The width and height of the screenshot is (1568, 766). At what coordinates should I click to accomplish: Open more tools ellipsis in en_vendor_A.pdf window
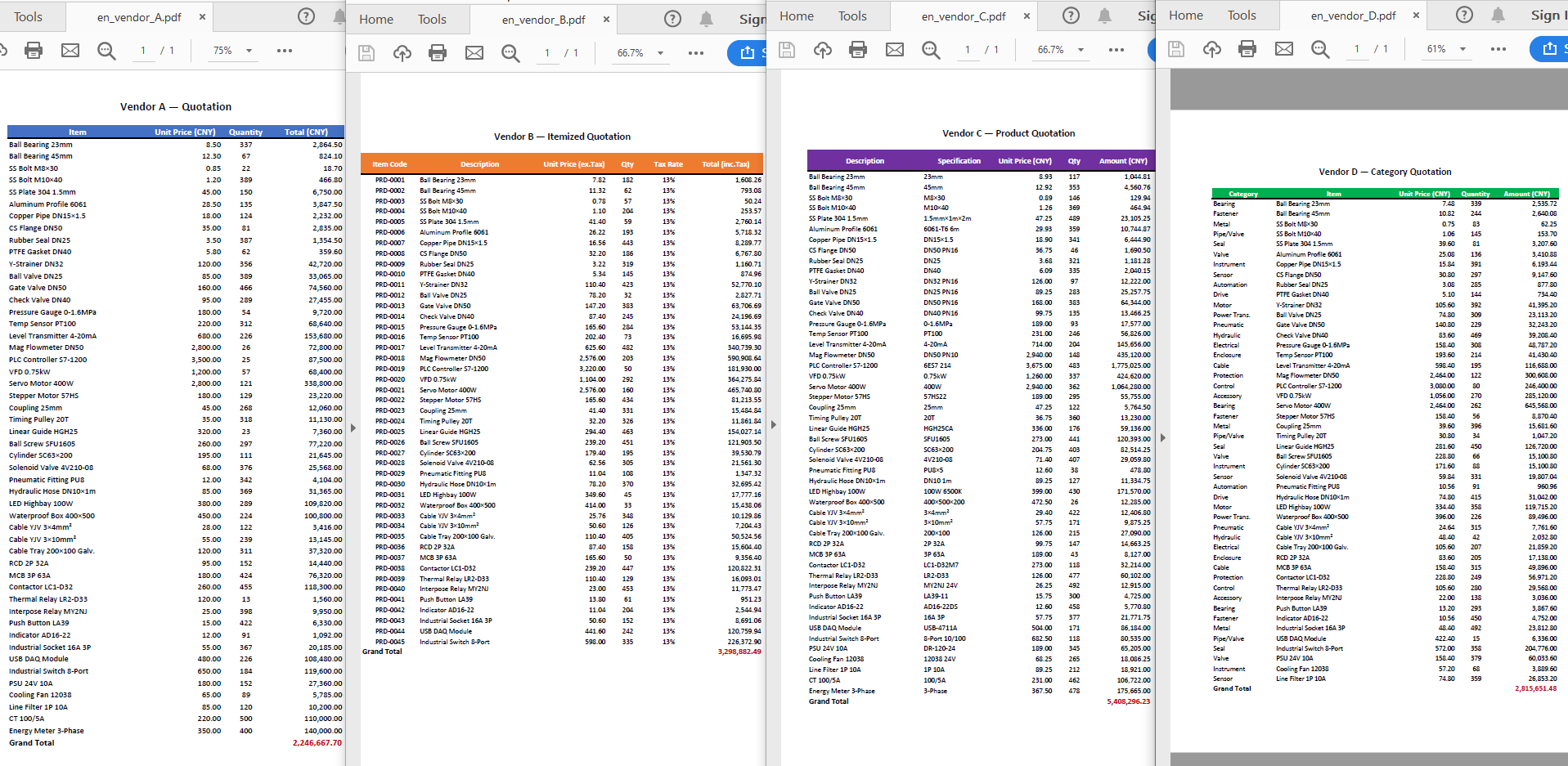pyautogui.click(x=285, y=51)
